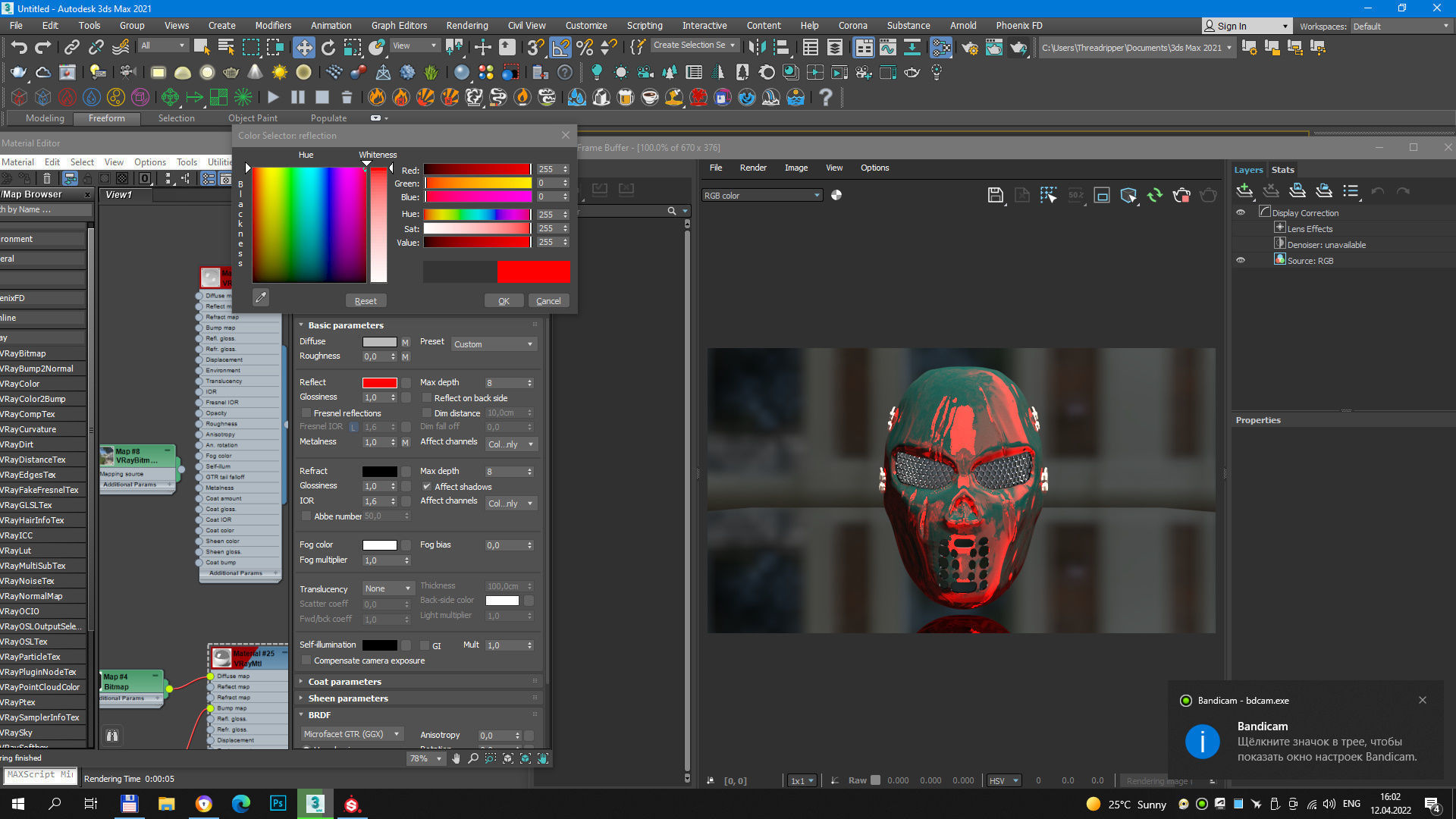Click the Undo arrow in main toolbar
The height and width of the screenshot is (819, 1456).
[x=19, y=48]
